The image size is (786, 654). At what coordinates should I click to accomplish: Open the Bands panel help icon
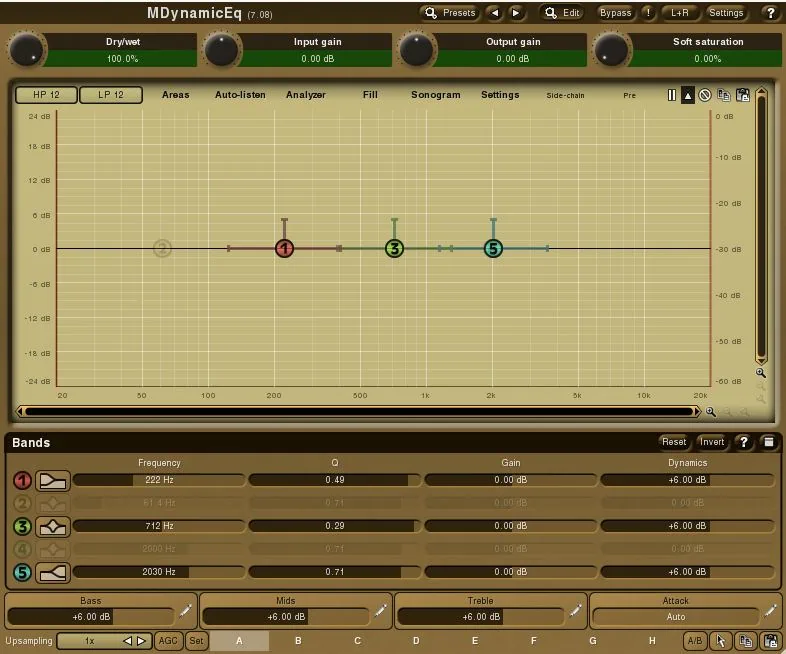pyautogui.click(x=744, y=442)
